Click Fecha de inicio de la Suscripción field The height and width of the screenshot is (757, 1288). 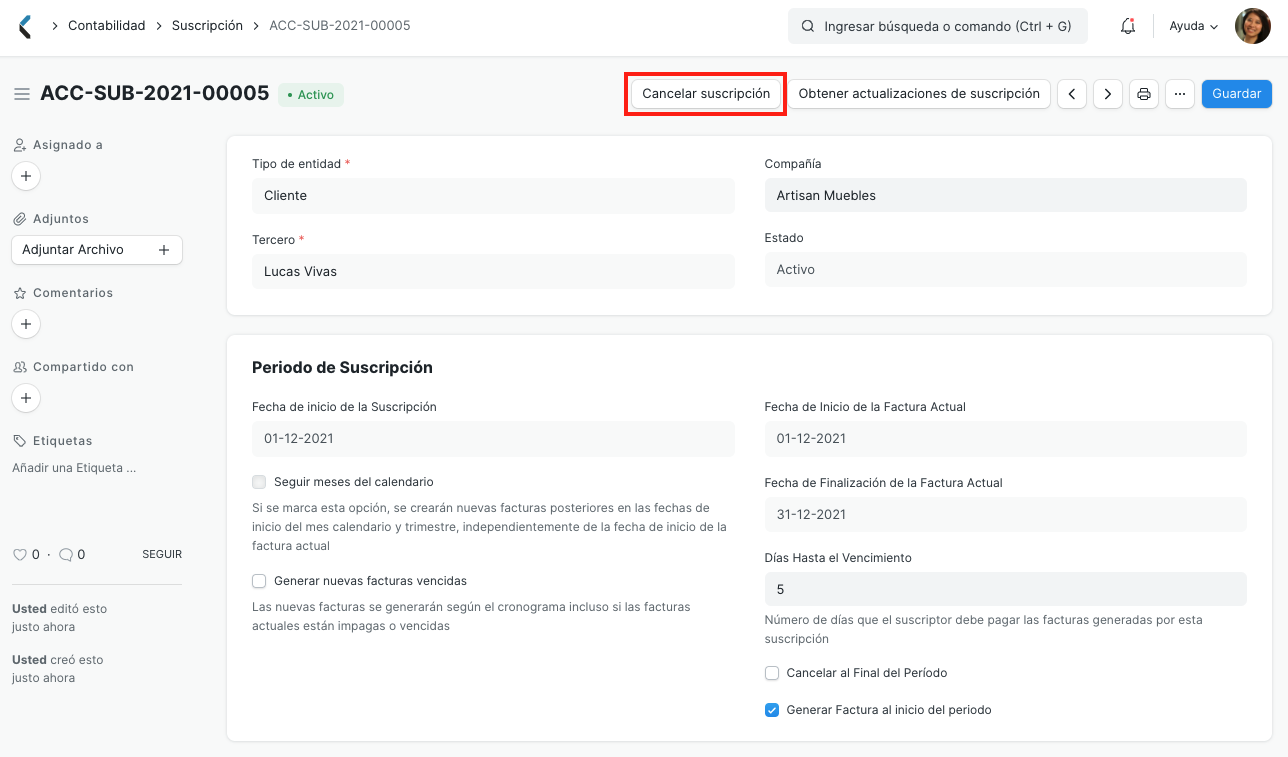point(493,439)
